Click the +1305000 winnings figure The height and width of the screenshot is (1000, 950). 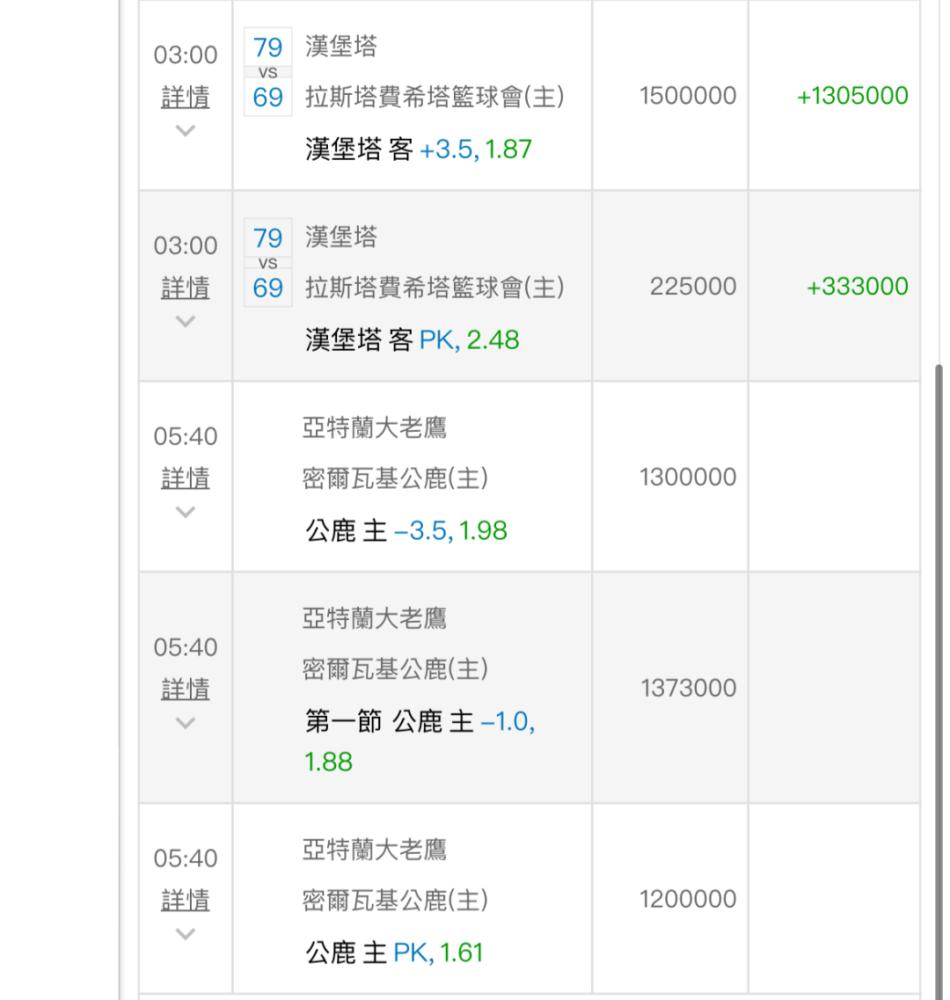tap(852, 96)
